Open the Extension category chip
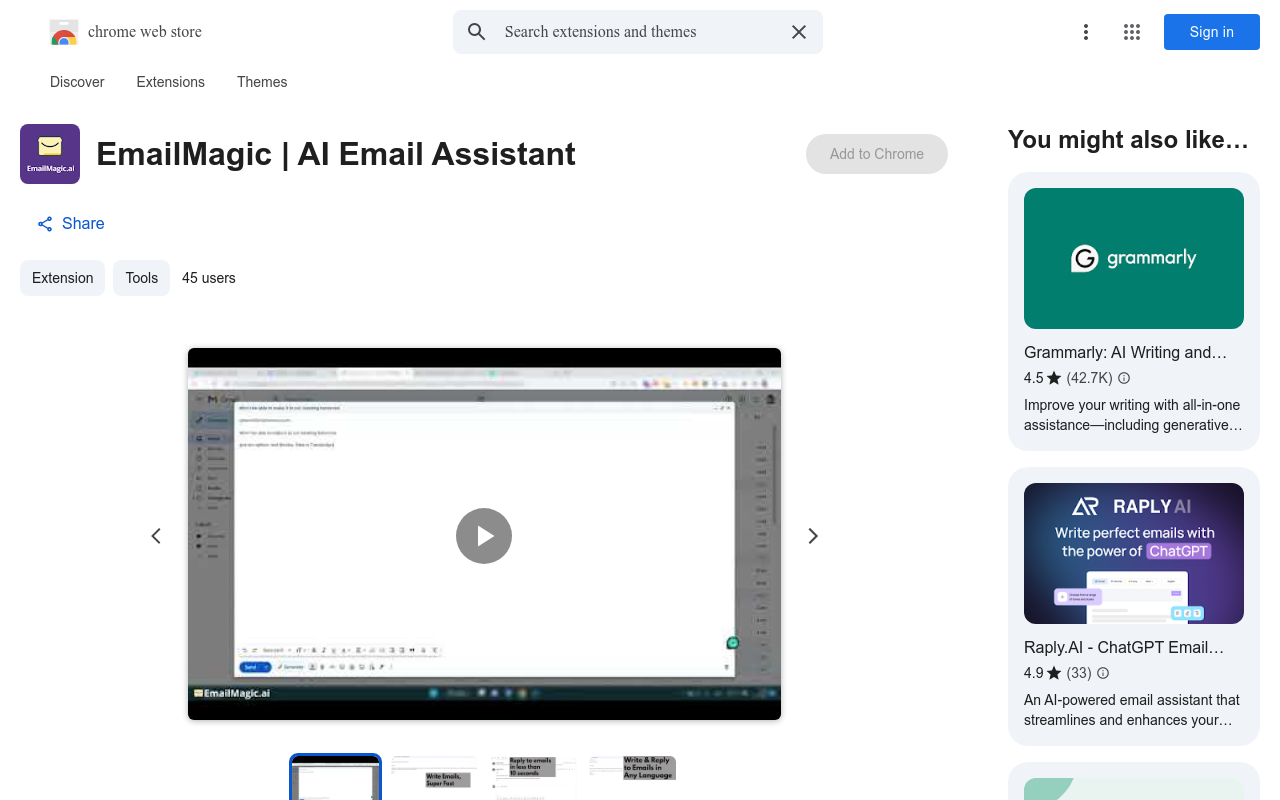The height and width of the screenshot is (800, 1280). pos(63,278)
